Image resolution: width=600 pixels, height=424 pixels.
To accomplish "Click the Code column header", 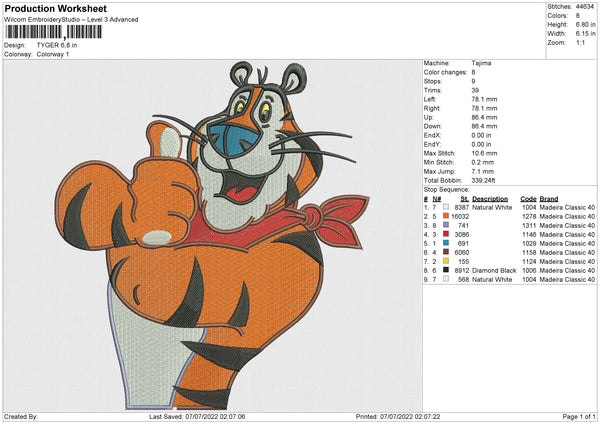I will tap(528, 199).
